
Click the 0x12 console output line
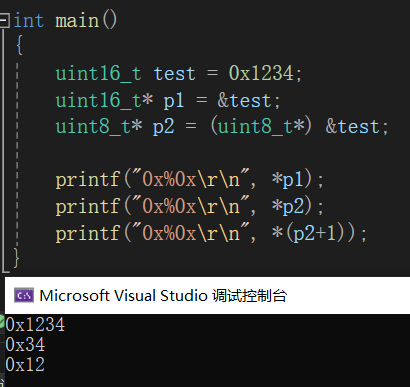25,365
